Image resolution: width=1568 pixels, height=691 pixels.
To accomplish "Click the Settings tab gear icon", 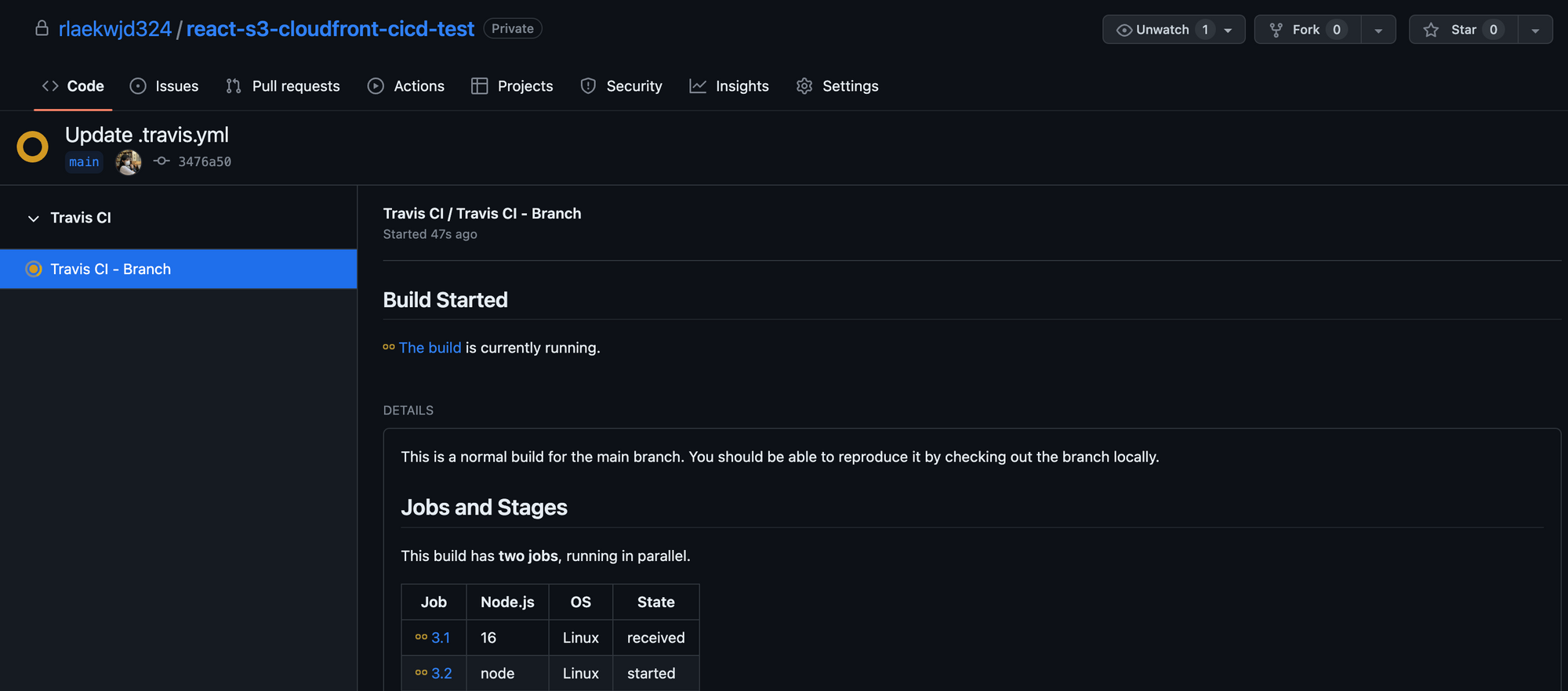I will [x=804, y=86].
